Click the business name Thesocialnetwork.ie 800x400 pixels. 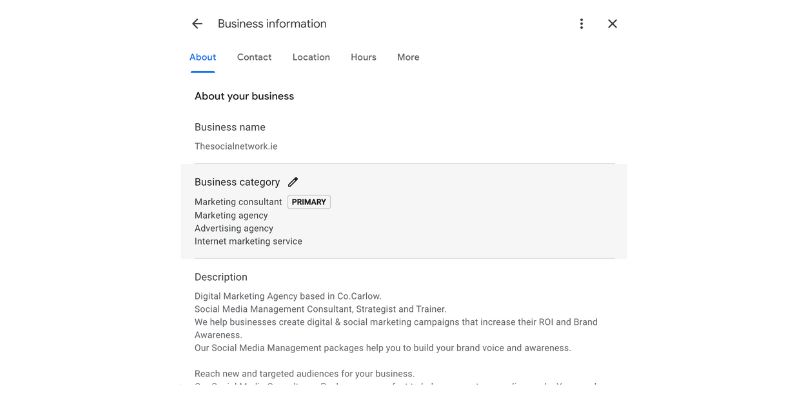point(236,146)
